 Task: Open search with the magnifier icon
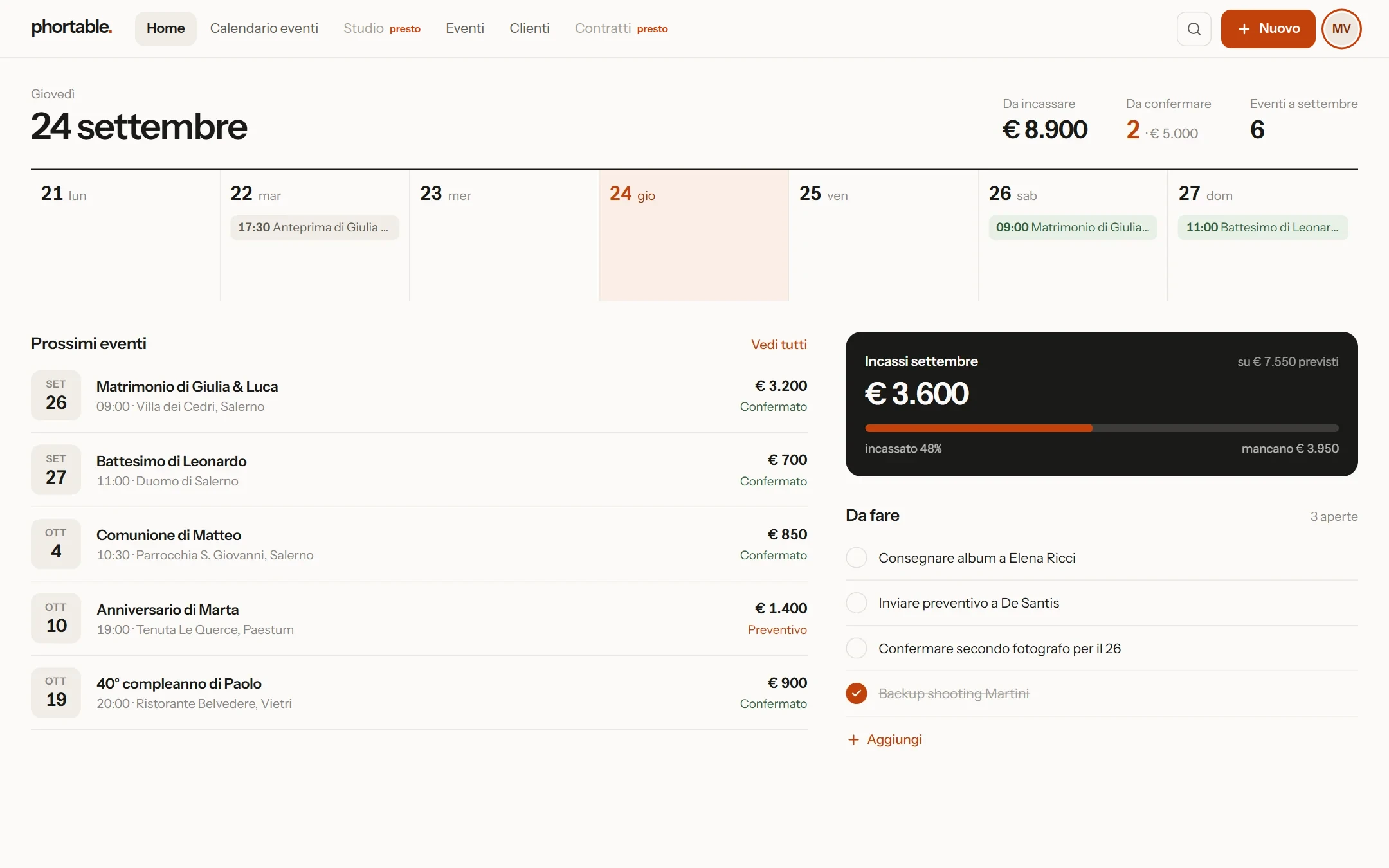(x=1194, y=29)
